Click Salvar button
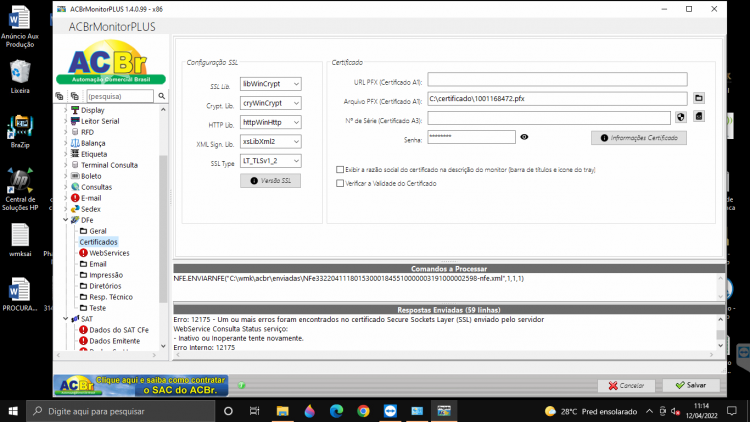750x422 pixels. pyautogui.click(x=691, y=385)
